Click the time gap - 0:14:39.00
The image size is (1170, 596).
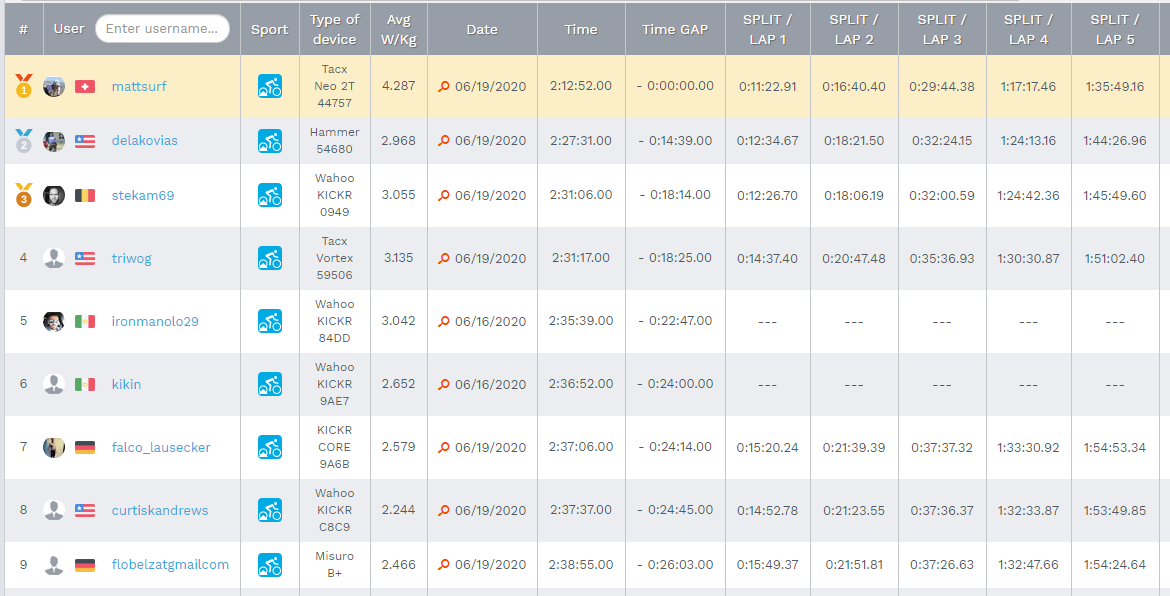(x=675, y=140)
